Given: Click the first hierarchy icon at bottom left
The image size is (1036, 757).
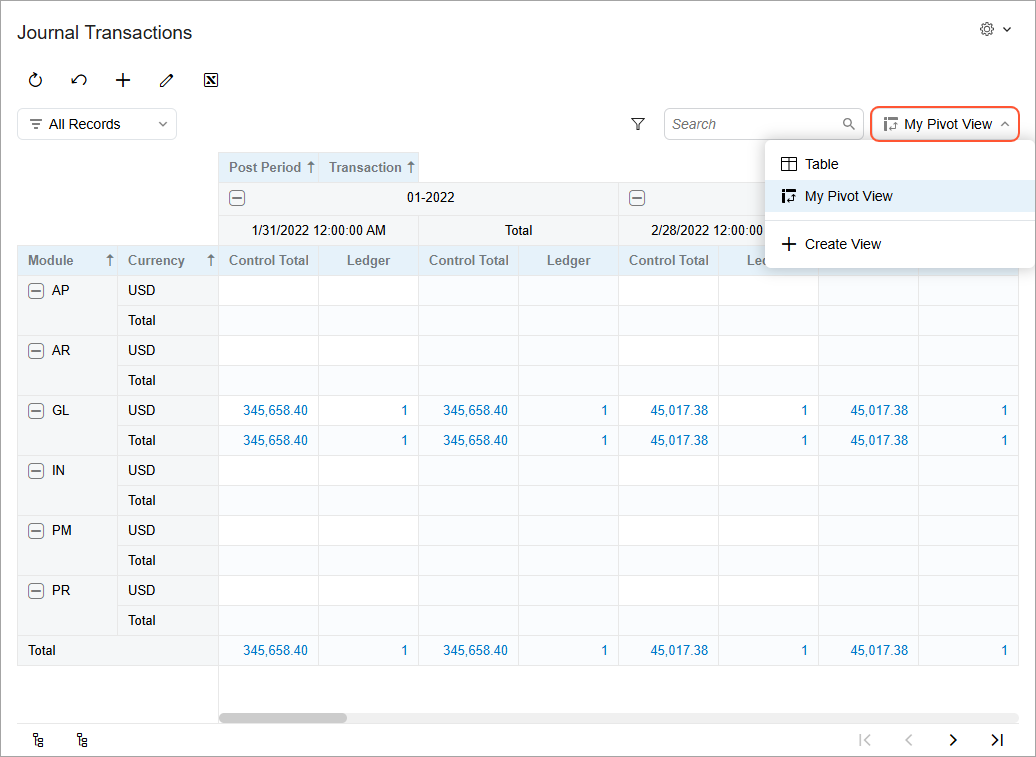Looking at the screenshot, I should [x=38, y=740].
